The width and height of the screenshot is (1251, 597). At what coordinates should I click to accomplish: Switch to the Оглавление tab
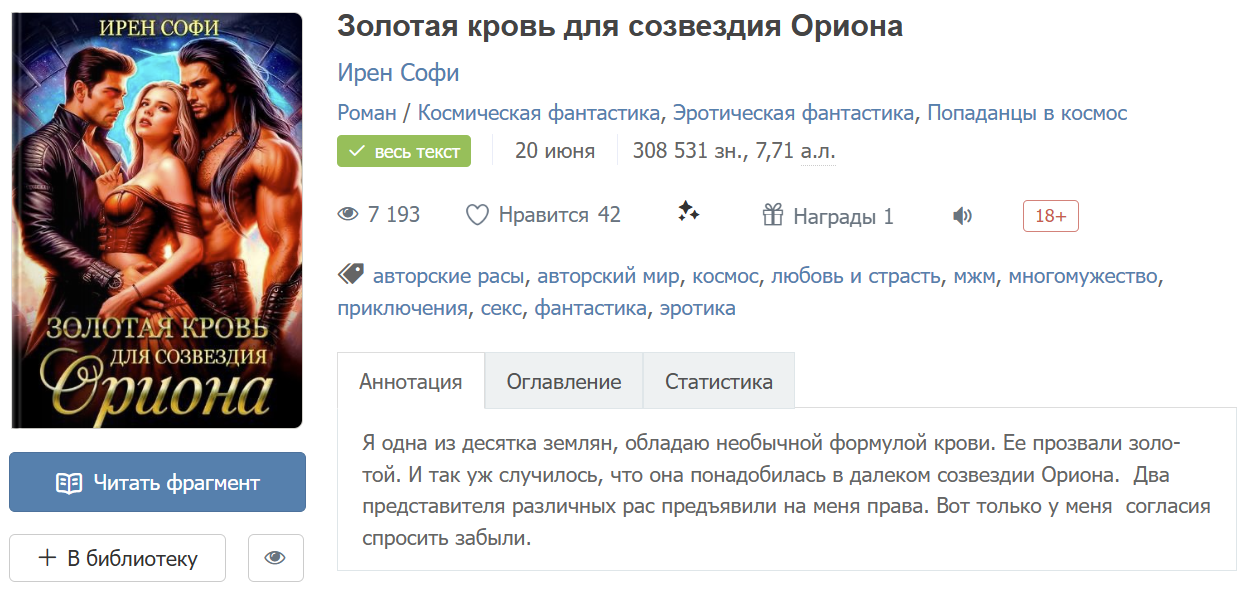564,381
